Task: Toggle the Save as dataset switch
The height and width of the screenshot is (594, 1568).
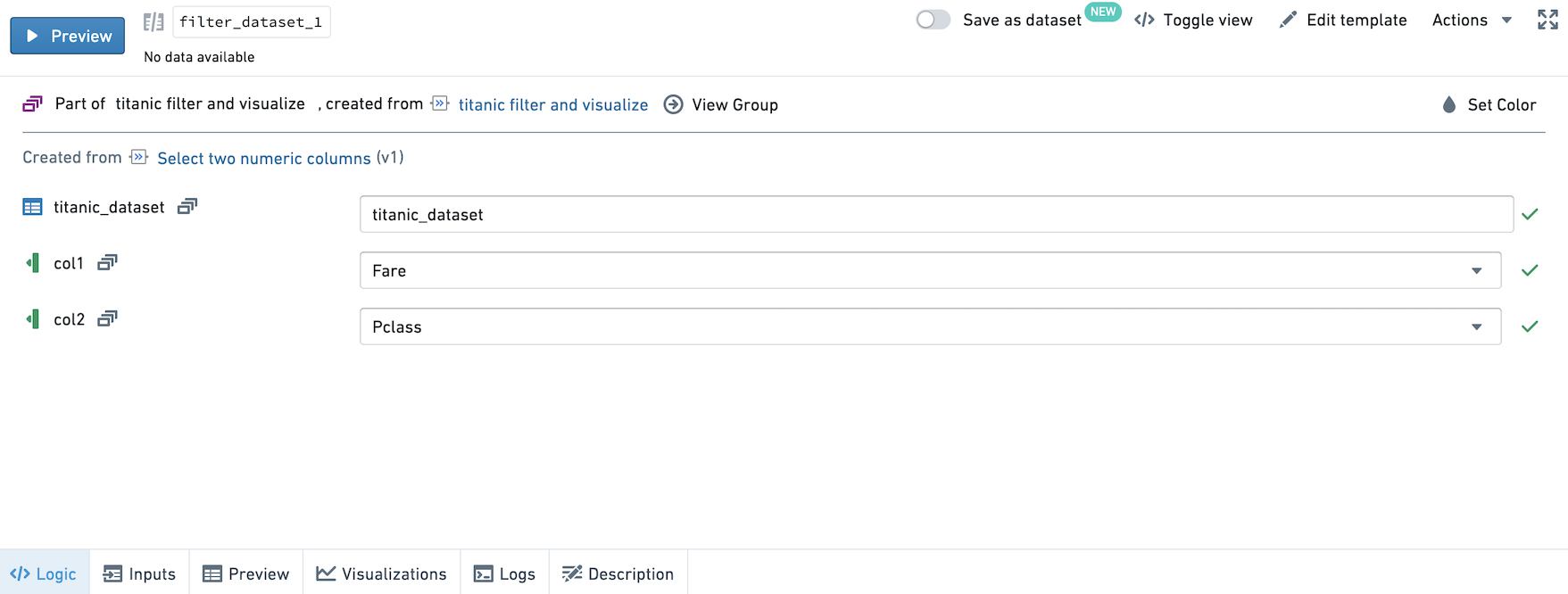Action: pos(933,20)
